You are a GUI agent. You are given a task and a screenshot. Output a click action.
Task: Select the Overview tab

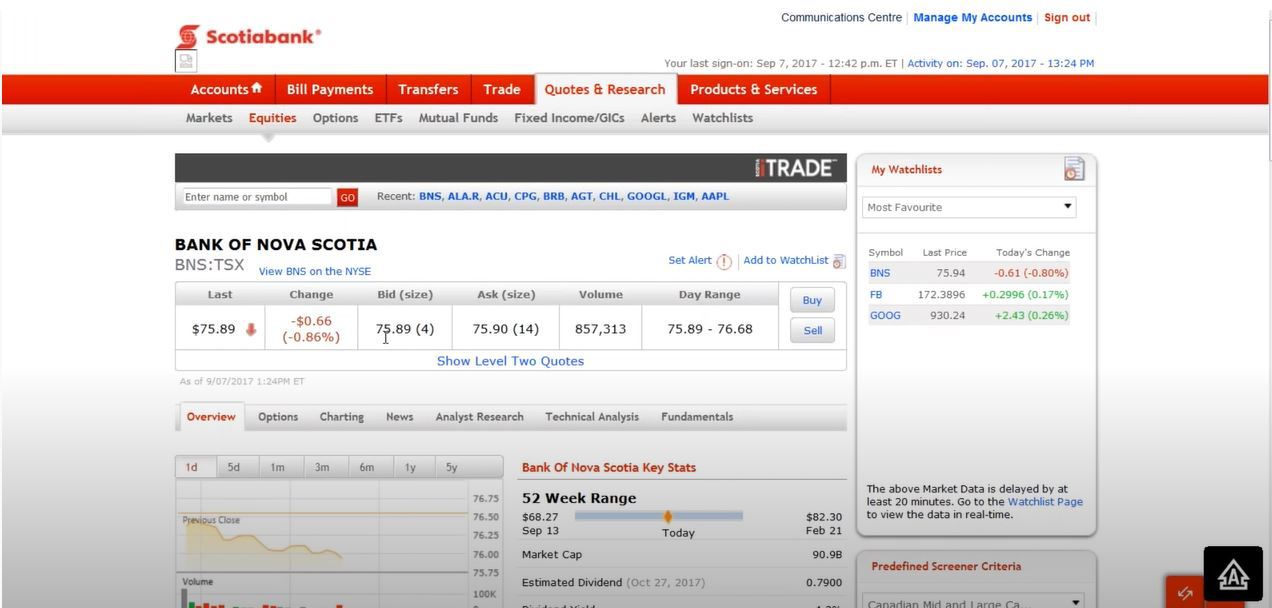click(x=211, y=417)
